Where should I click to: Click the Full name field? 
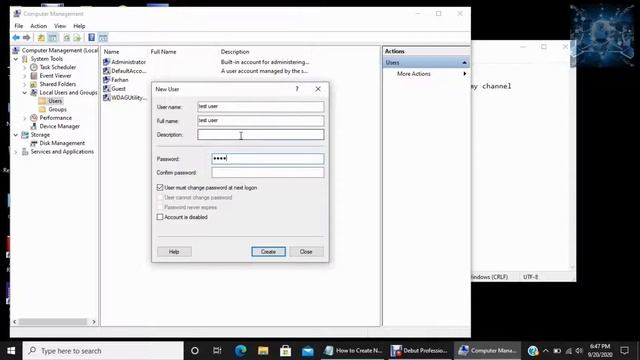[261, 121]
